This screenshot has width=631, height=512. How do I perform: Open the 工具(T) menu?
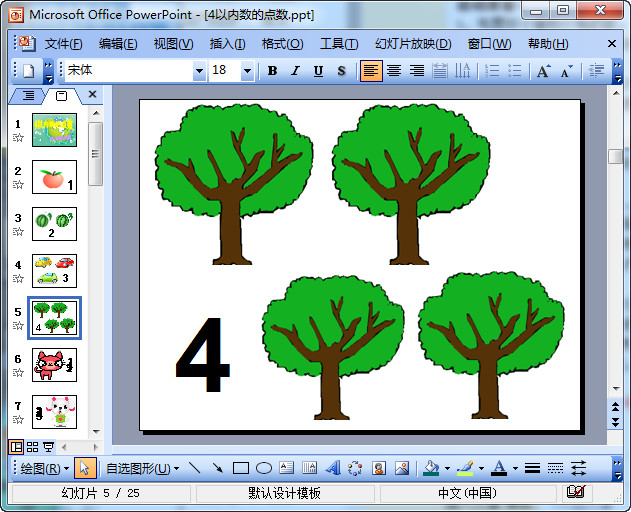339,43
